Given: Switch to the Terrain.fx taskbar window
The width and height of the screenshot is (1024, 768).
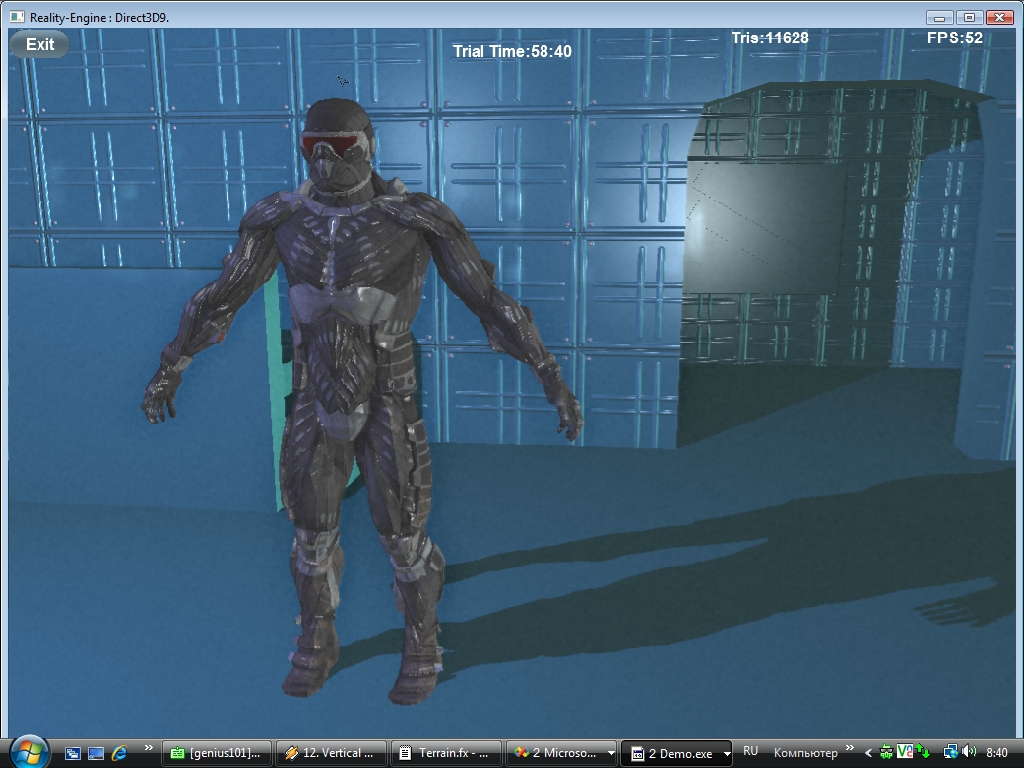Looking at the screenshot, I should tap(446, 753).
